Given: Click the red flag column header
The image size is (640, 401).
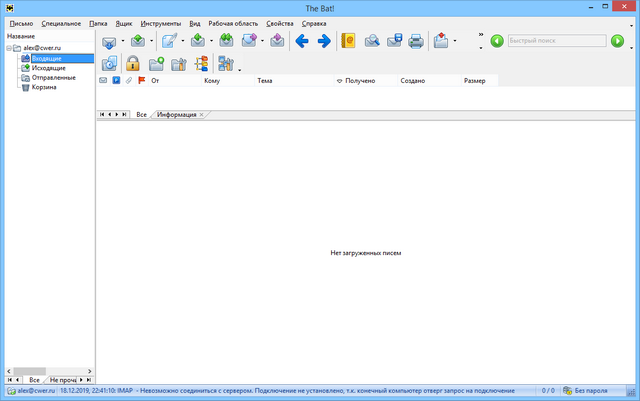Looking at the screenshot, I should point(141,80).
